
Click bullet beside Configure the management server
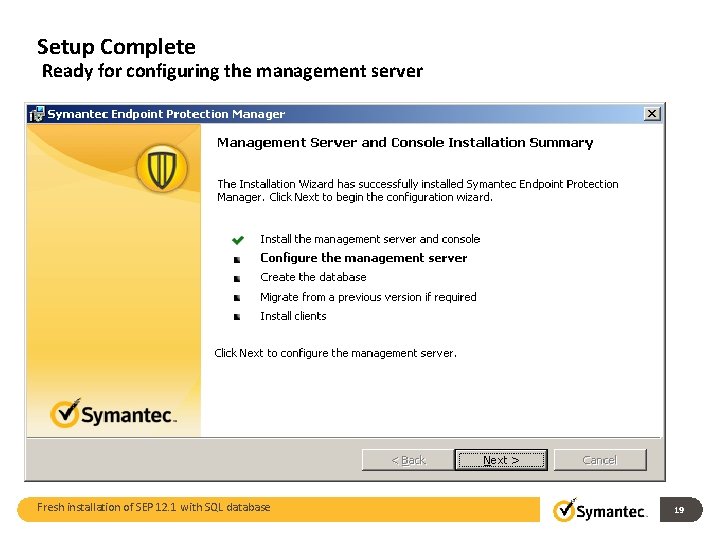(x=237, y=260)
